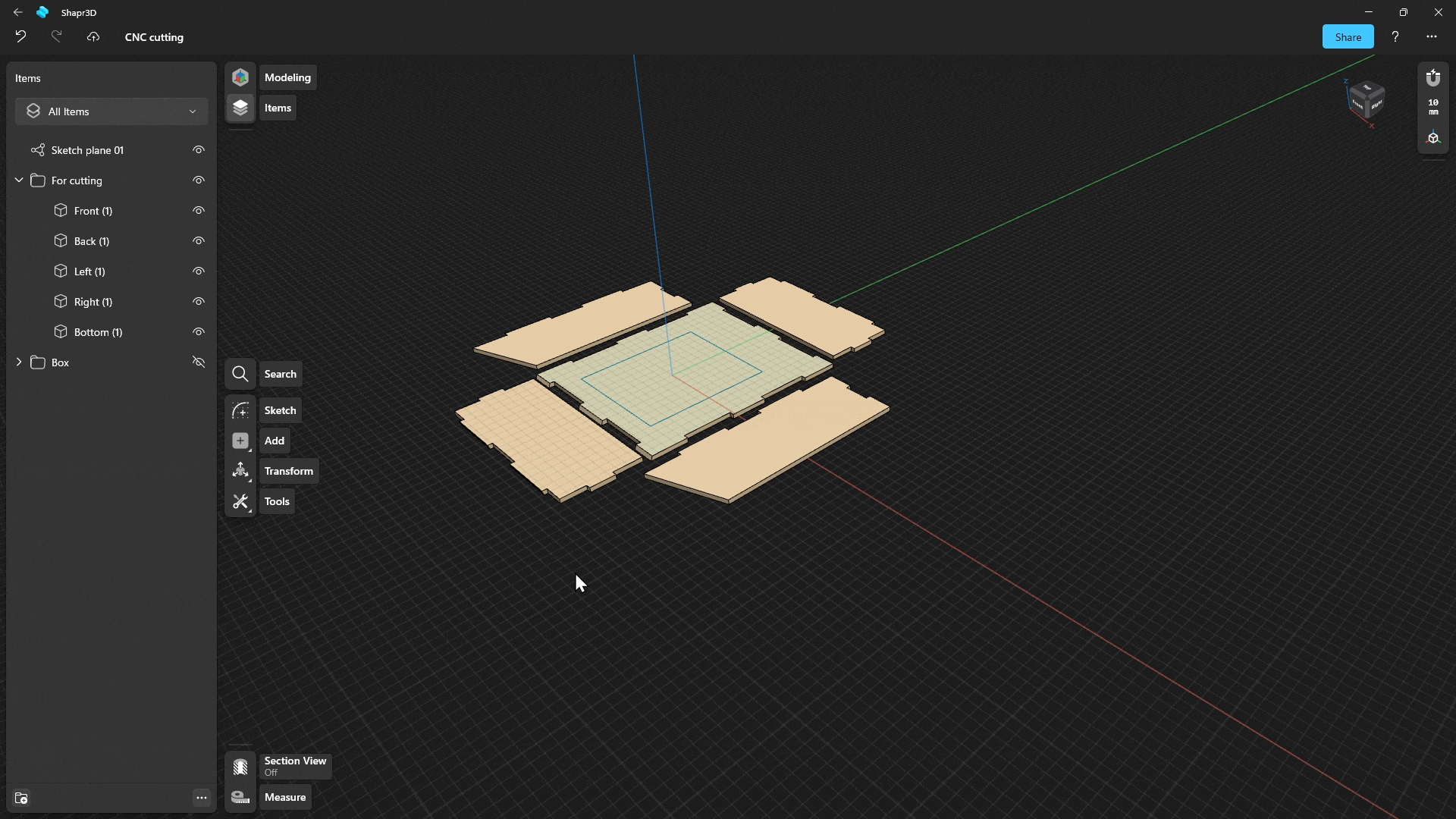
Task: Select Bottom (1) in the item tree
Action: [x=98, y=332]
